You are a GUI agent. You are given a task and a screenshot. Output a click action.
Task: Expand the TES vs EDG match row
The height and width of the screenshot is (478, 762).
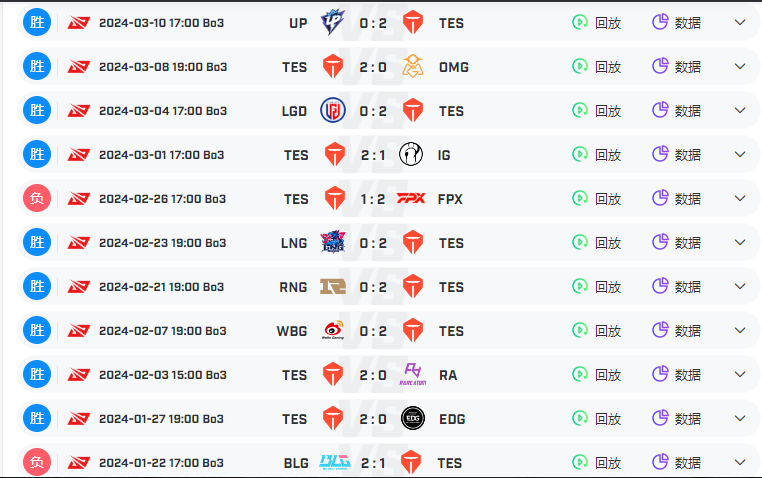[x=740, y=418]
